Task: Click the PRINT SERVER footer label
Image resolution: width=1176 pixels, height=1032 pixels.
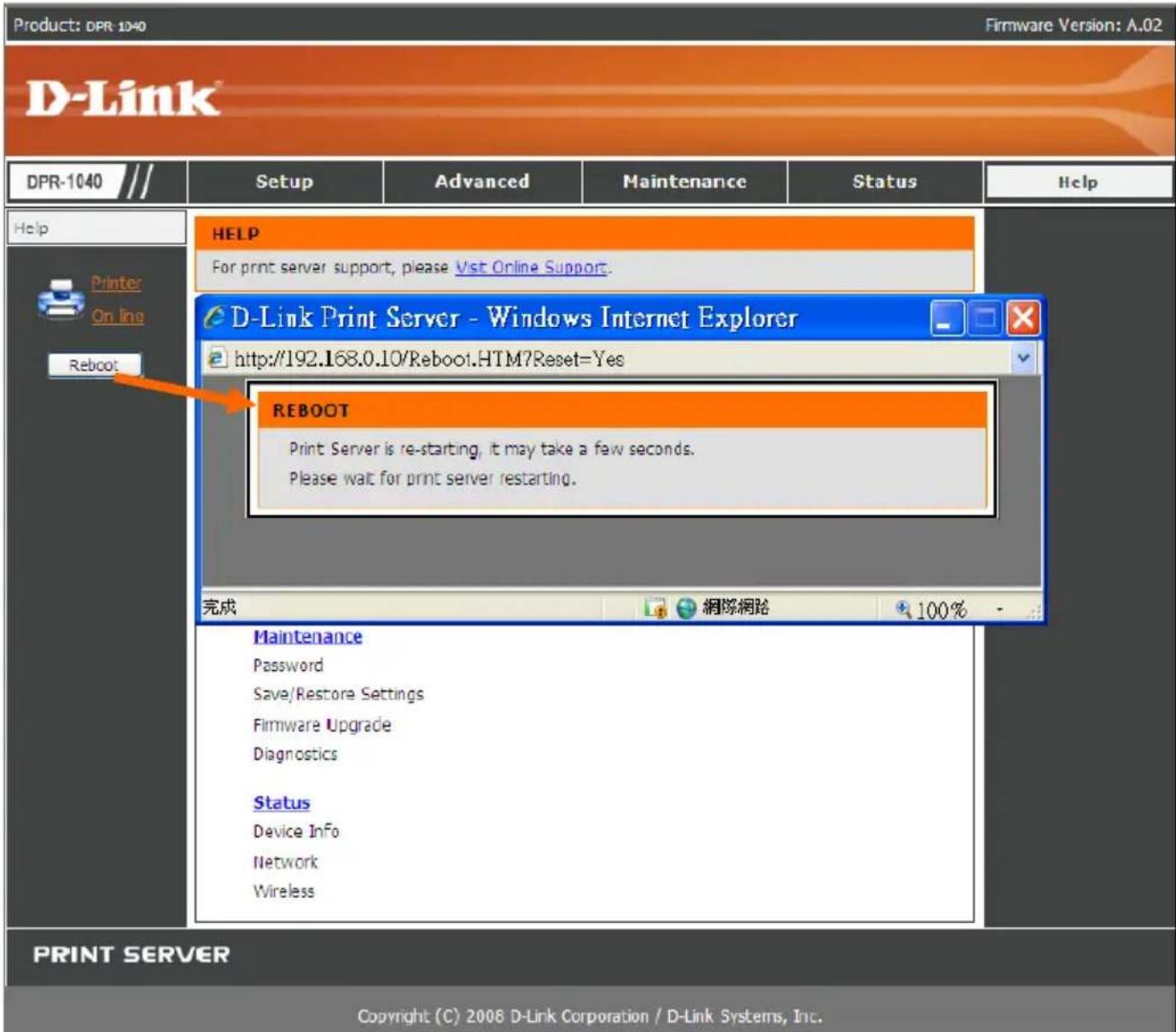Action: coord(131,954)
